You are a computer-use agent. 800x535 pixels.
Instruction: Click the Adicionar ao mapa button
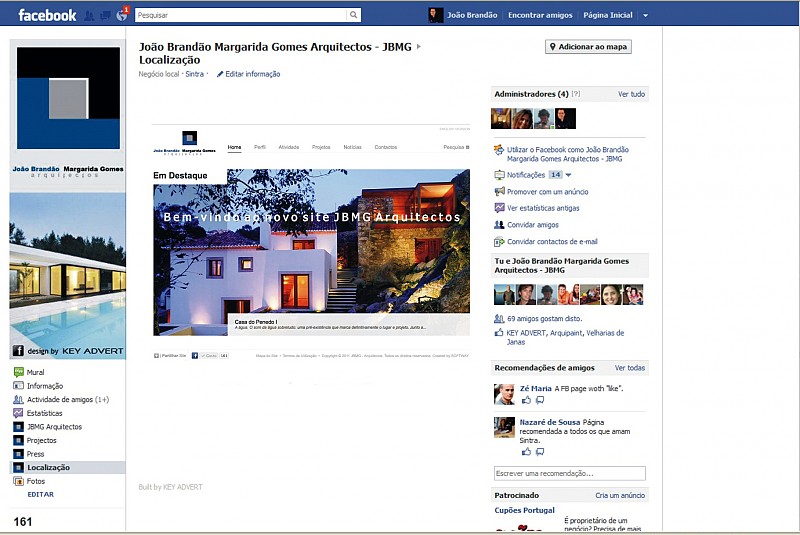pos(588,47)
